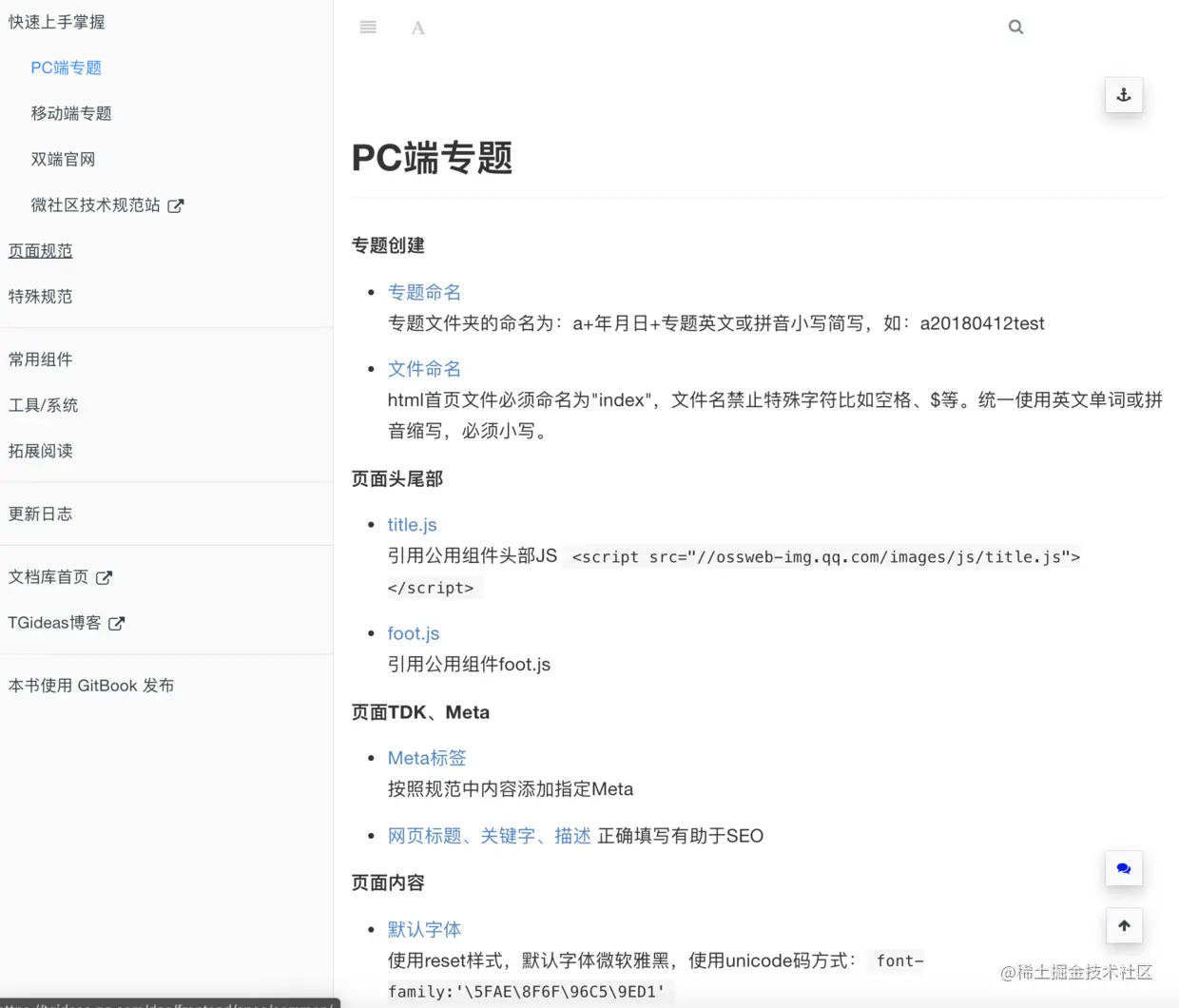
Task: Open the 网页标题、关键字、描述 link
Action: pos(489,836)
